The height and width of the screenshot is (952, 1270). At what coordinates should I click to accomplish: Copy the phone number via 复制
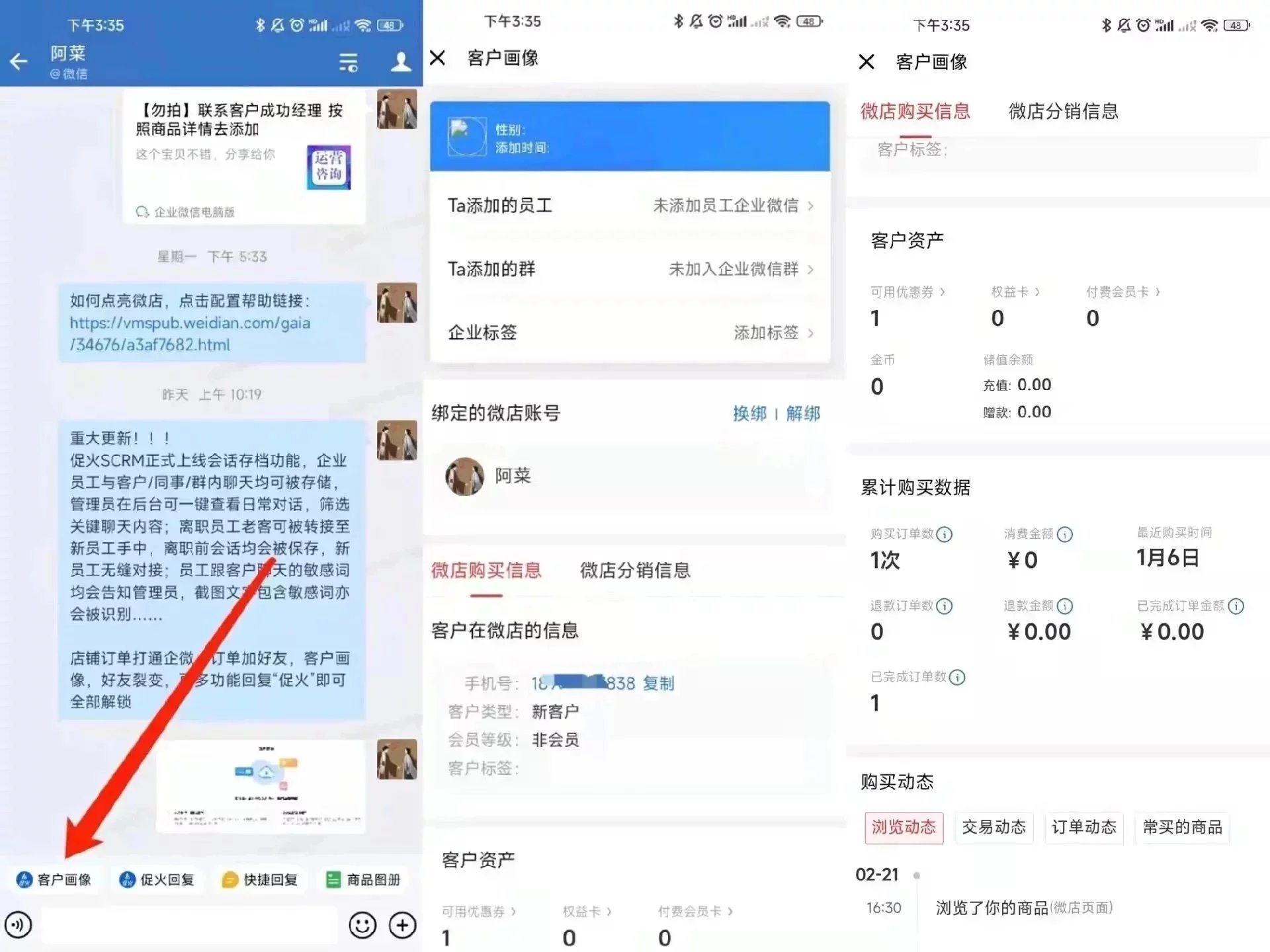(659, 683)
